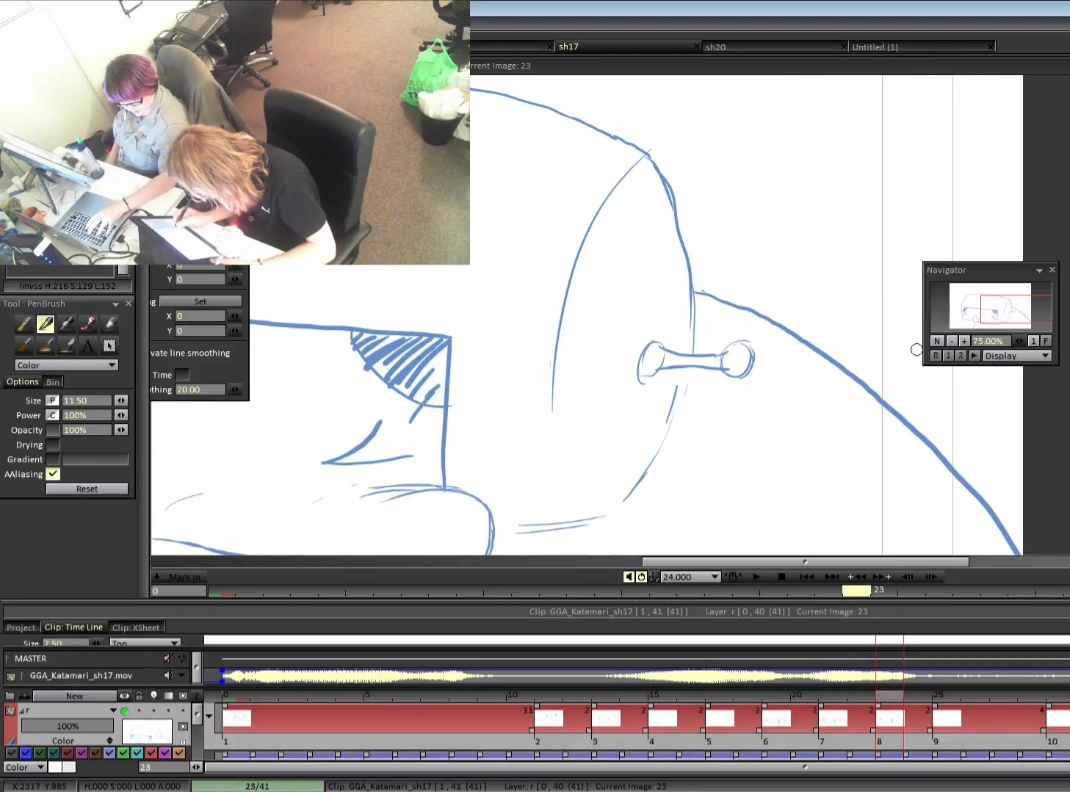The width and height of the screenshot is (1070, 792).
Task: Switch to the Bin tab in the tool panel
Action: tap(53, 381)
